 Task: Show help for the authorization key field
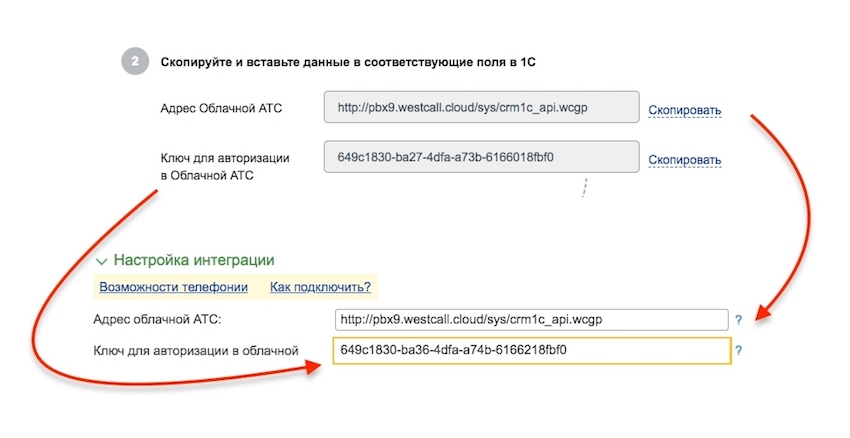tap(738, 351)
